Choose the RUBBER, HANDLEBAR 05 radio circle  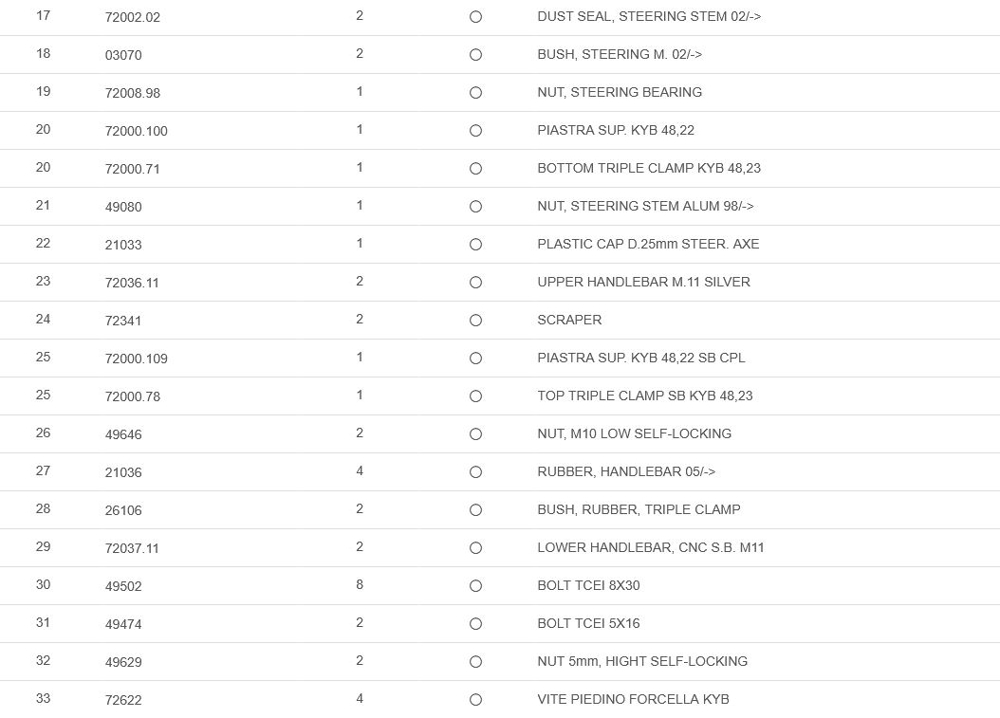tap(476, 473)
